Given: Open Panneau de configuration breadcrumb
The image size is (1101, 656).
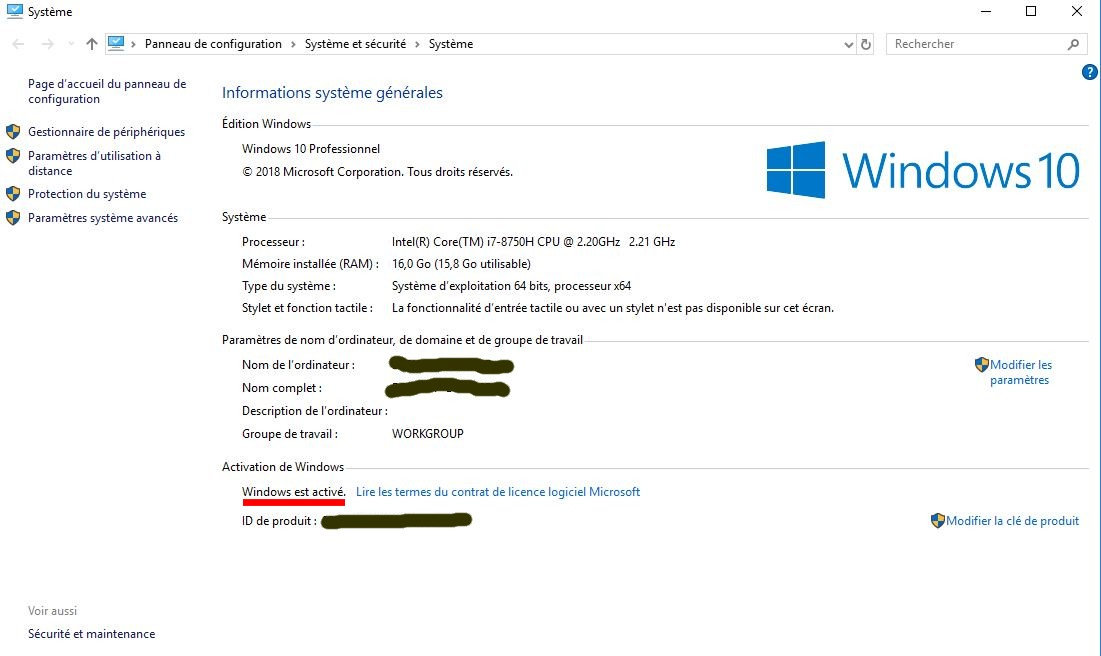Looking at the screenshot, I should 213,44.
